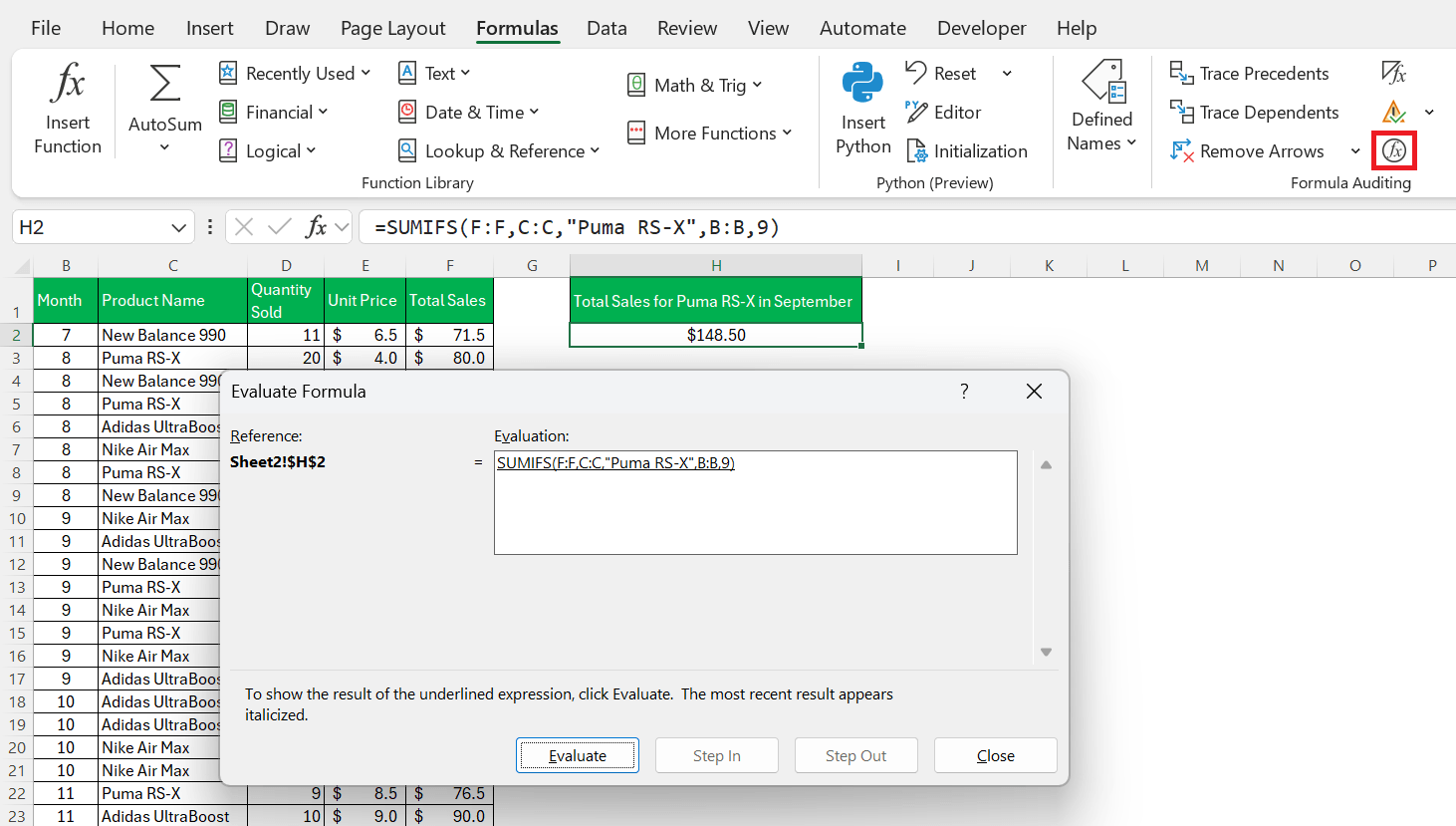Select the column H header
The image size is (1456, 826).
(x=716, y=265)
